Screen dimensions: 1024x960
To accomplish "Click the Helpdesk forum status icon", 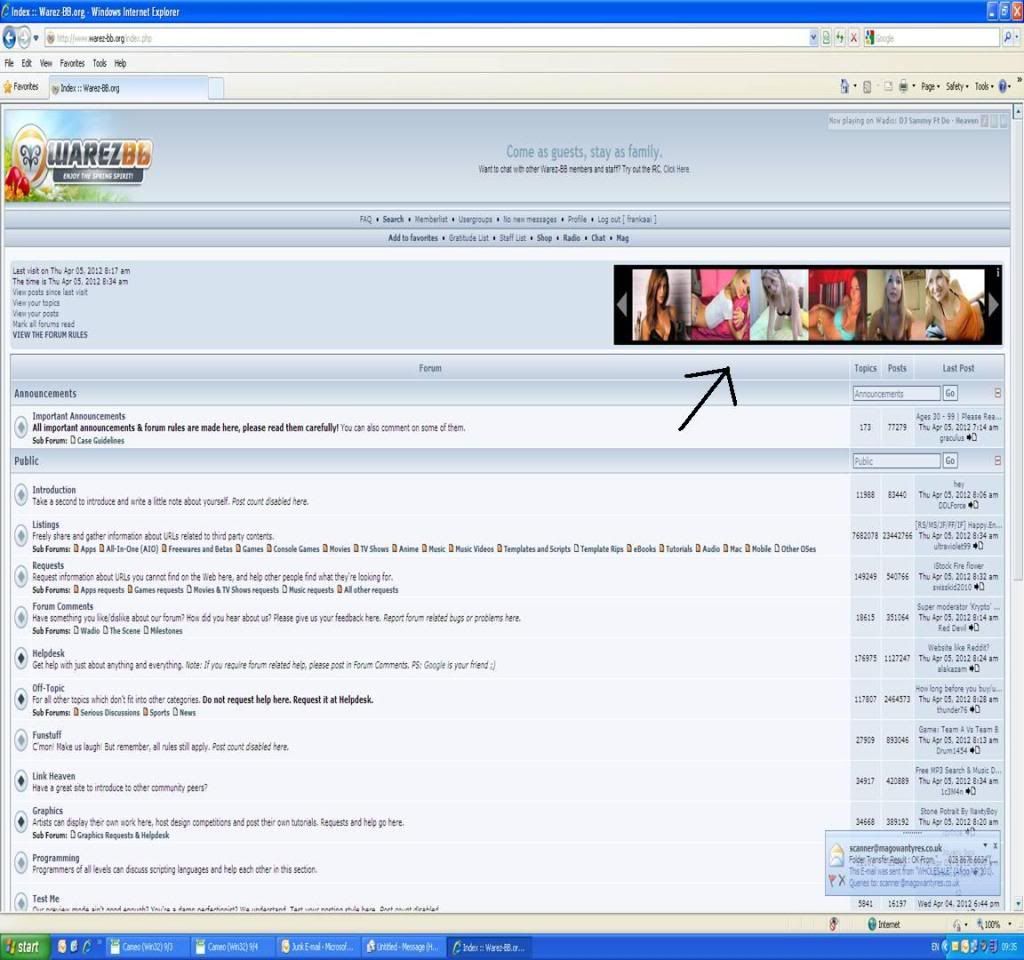I will tap(20, 658).
